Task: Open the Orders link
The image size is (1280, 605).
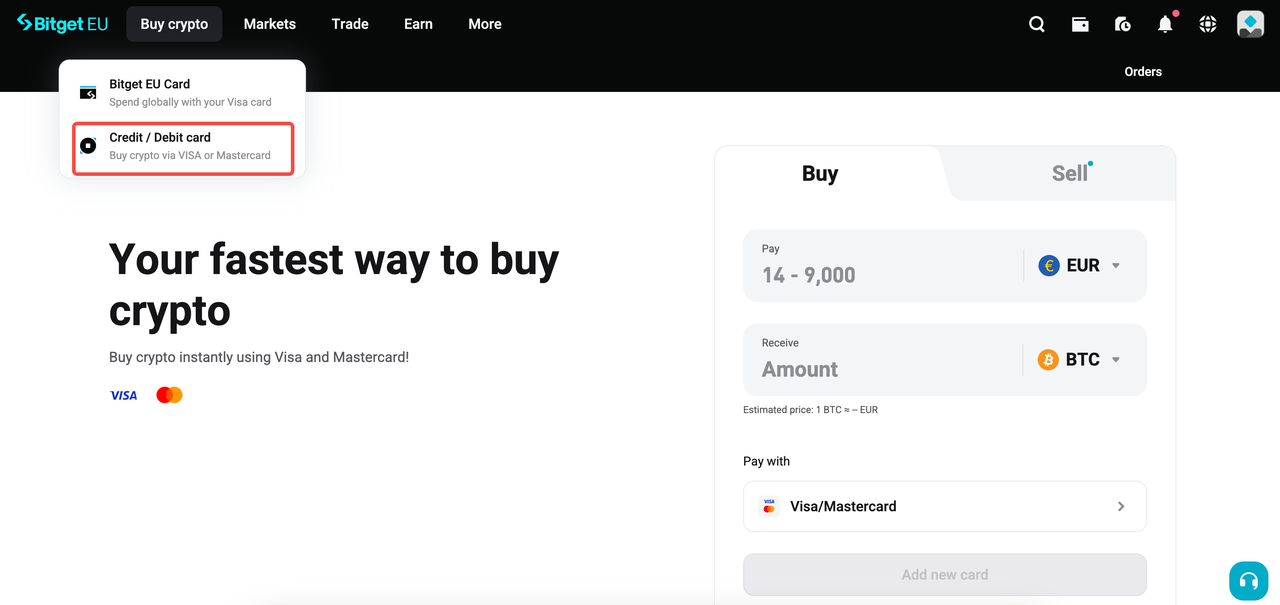Action: coord(1143,71)
